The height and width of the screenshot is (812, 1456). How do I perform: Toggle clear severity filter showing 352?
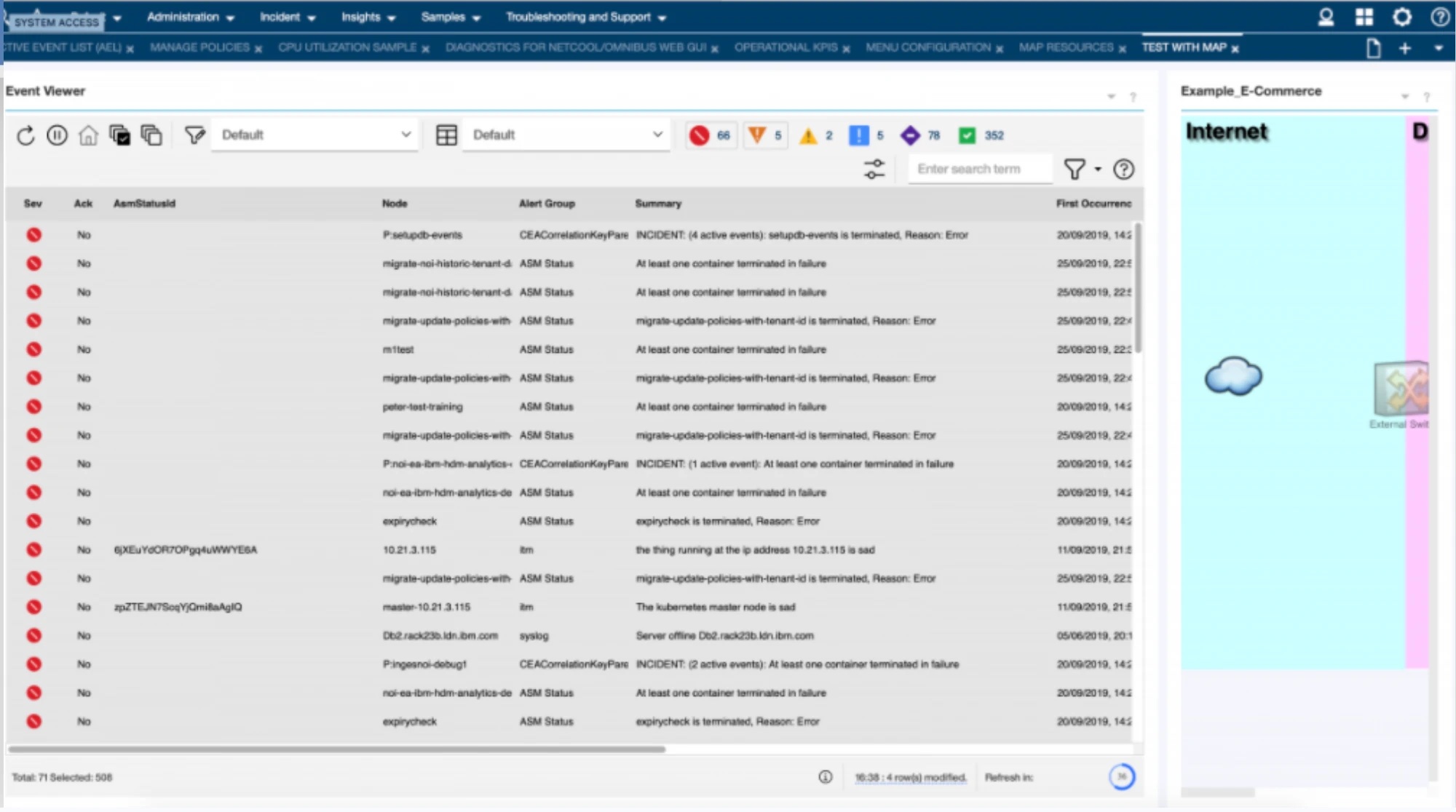[x=981, y=135]
